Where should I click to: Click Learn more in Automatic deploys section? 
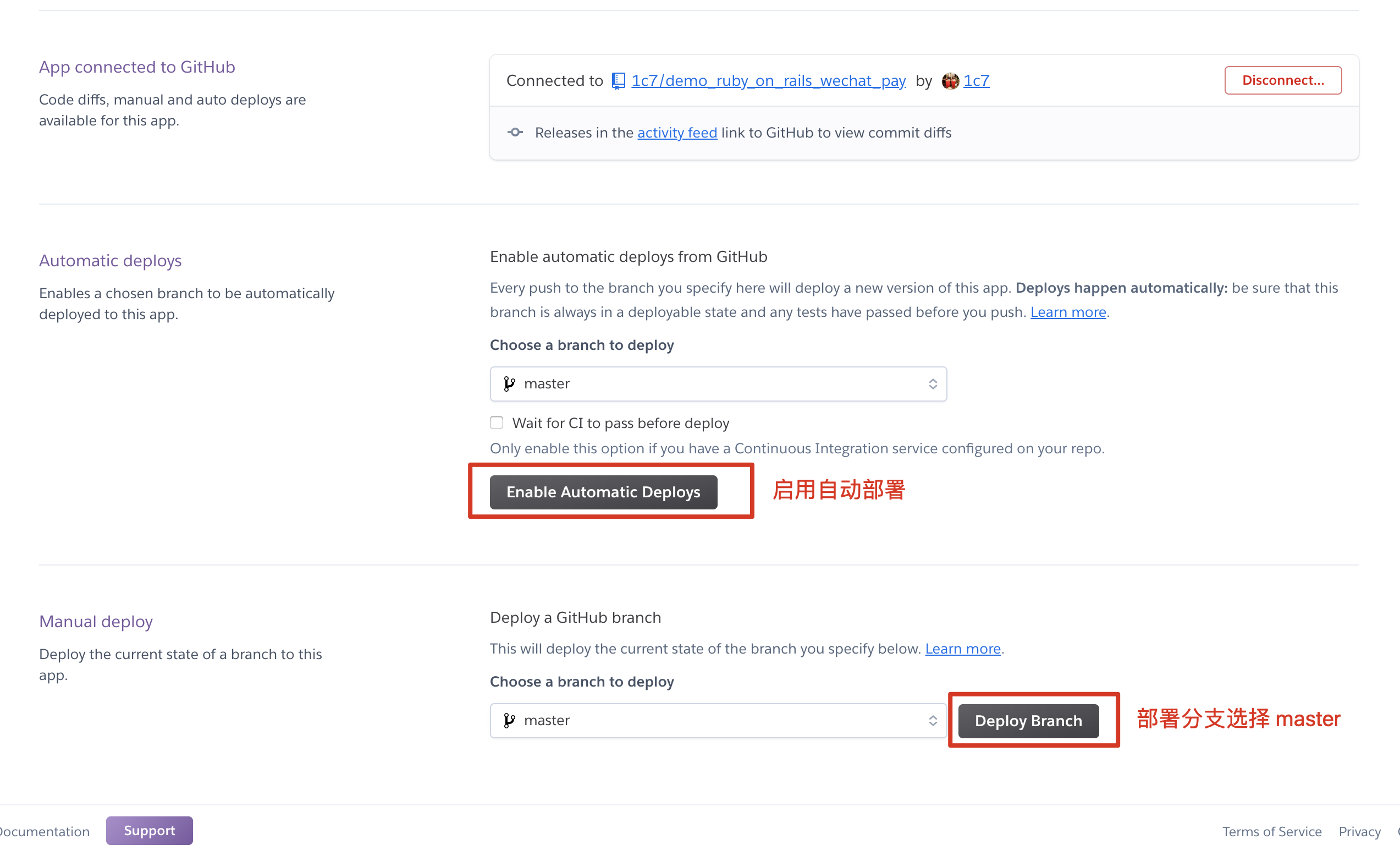point(1068,312)
